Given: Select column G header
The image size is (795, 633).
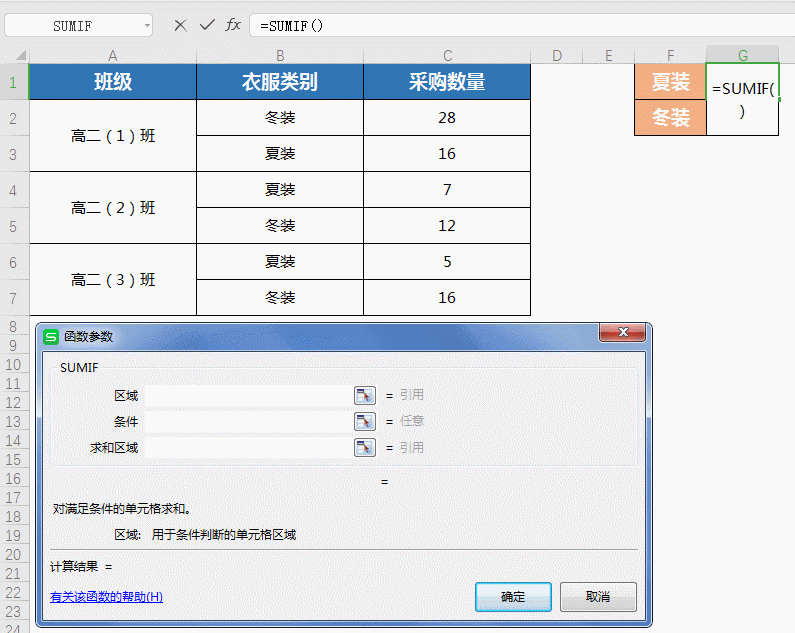Looking at the screenshot, I should point(743,55).
